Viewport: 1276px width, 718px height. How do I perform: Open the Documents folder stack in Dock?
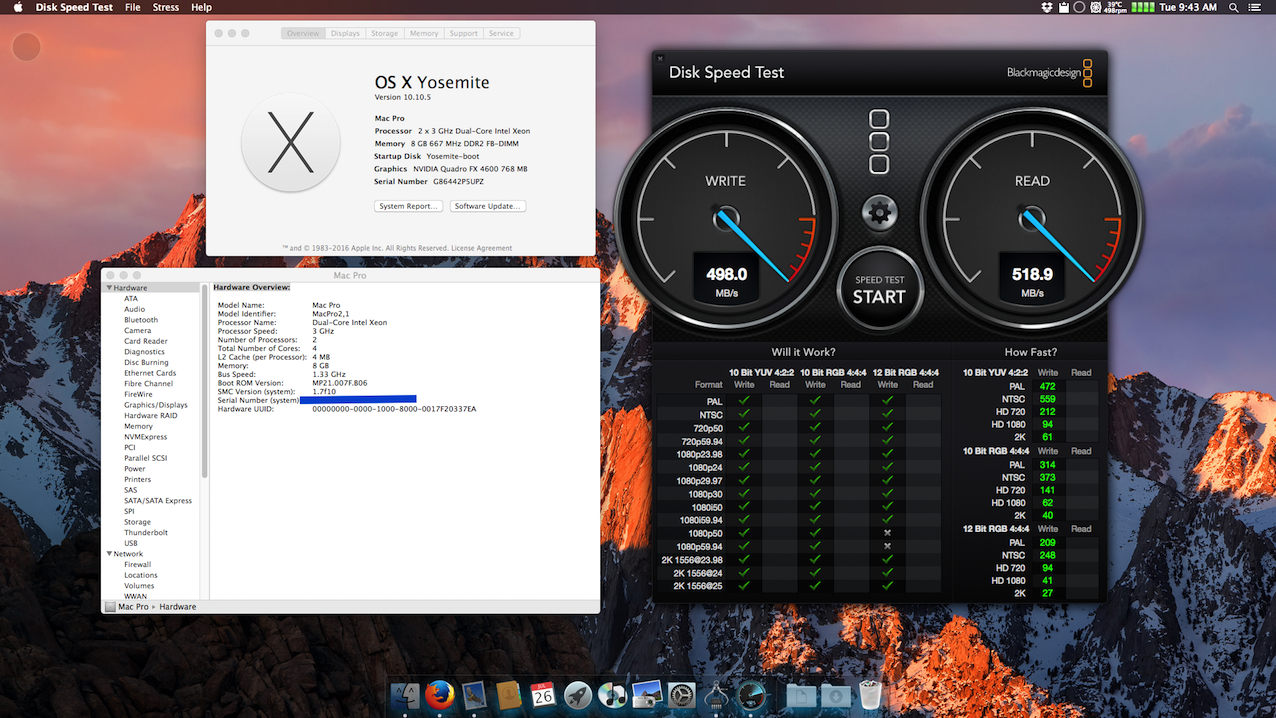pyautogui.click(x=800, y=694)
